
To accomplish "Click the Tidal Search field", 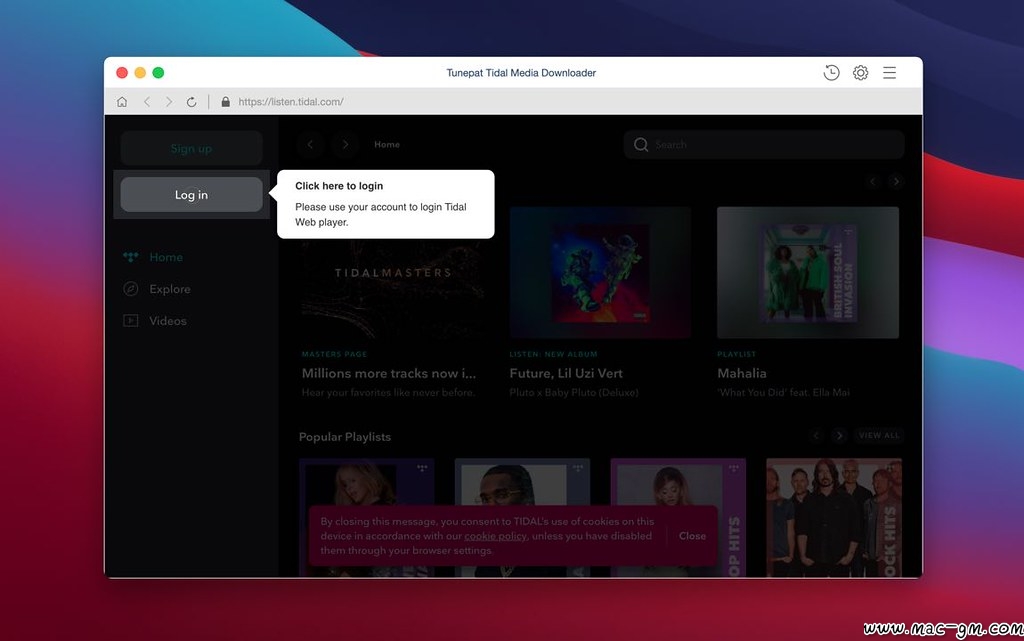I will (764, 144).
